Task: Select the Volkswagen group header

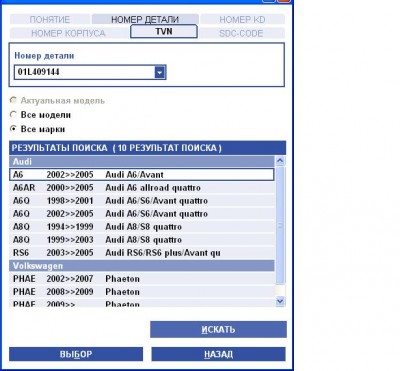Action: [142, 266]
